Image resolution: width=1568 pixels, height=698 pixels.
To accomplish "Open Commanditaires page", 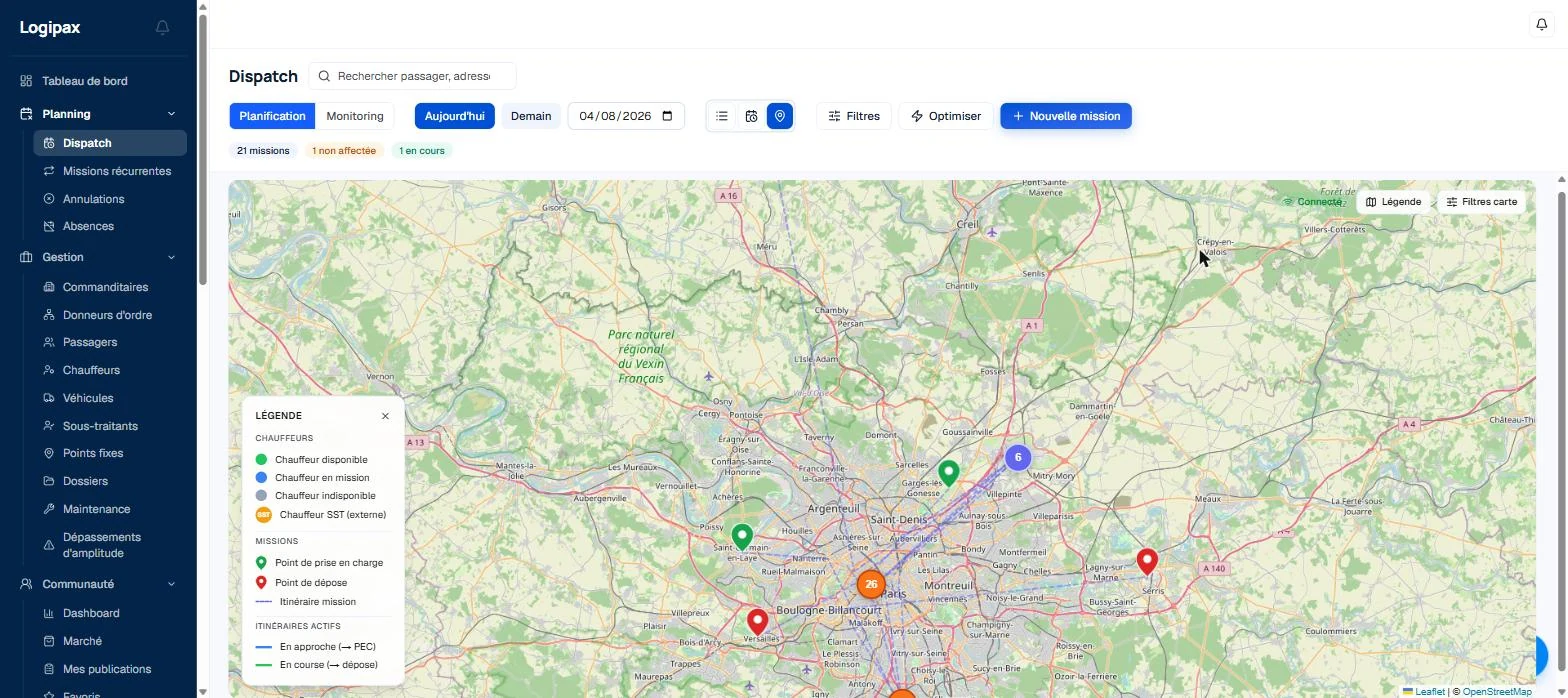I will click(x=110, y=287).
